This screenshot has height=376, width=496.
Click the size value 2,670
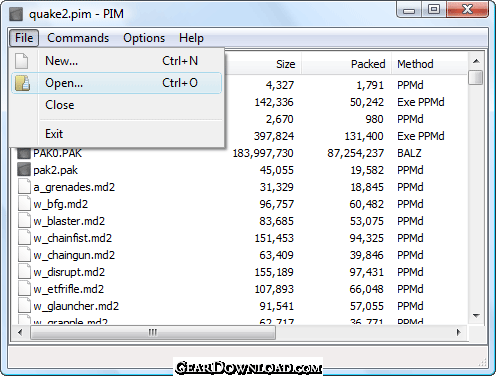pyautogui.click(x=280, y=119)
